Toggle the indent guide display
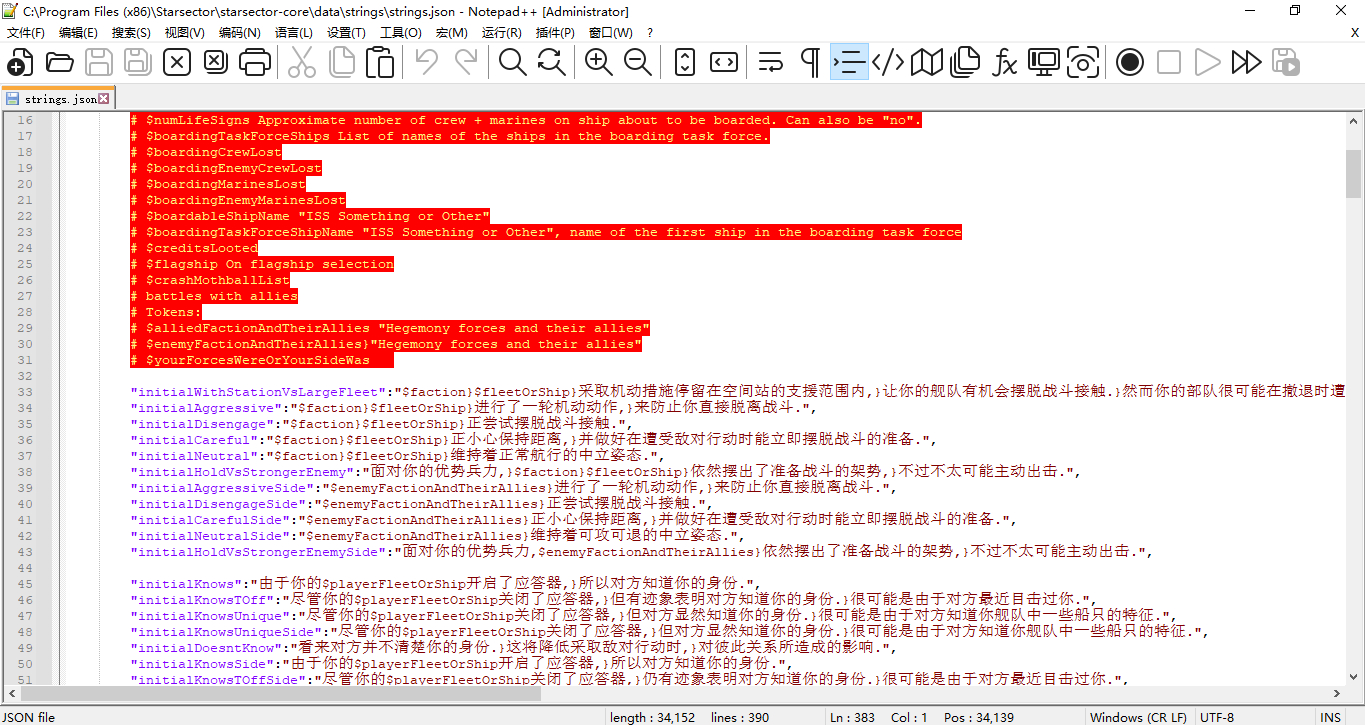The width and height of the screenshot is (1365, 725). coord(849,61)
